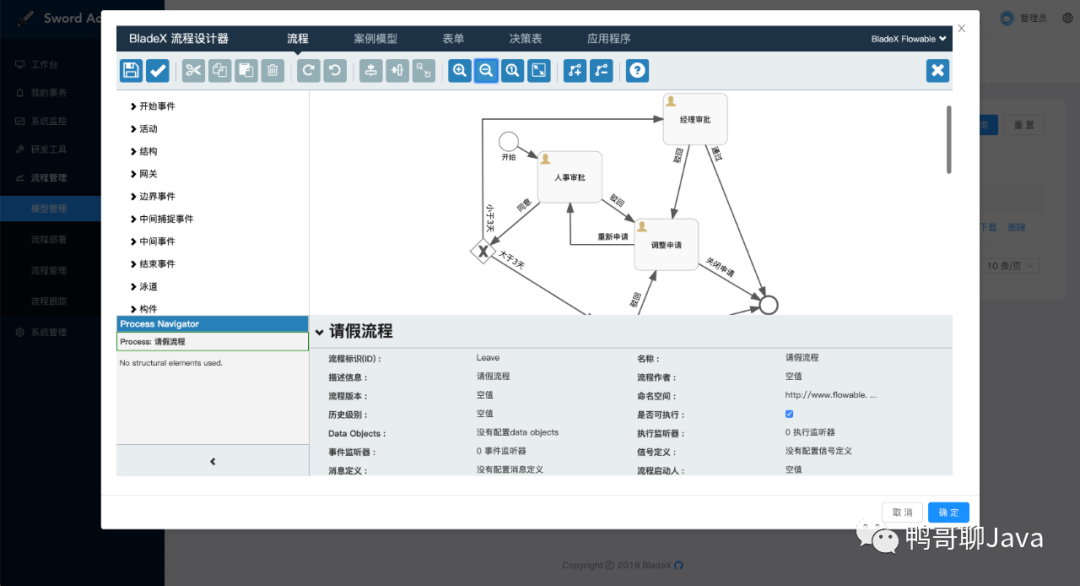
Task: Switch to the 应用程序 tab
Action: coord(609,39)
